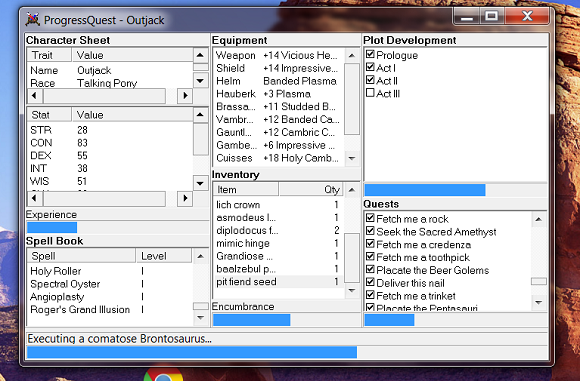Select the Shield equipment row
This screenshot has height=381, width=580.
pos(278,68)
